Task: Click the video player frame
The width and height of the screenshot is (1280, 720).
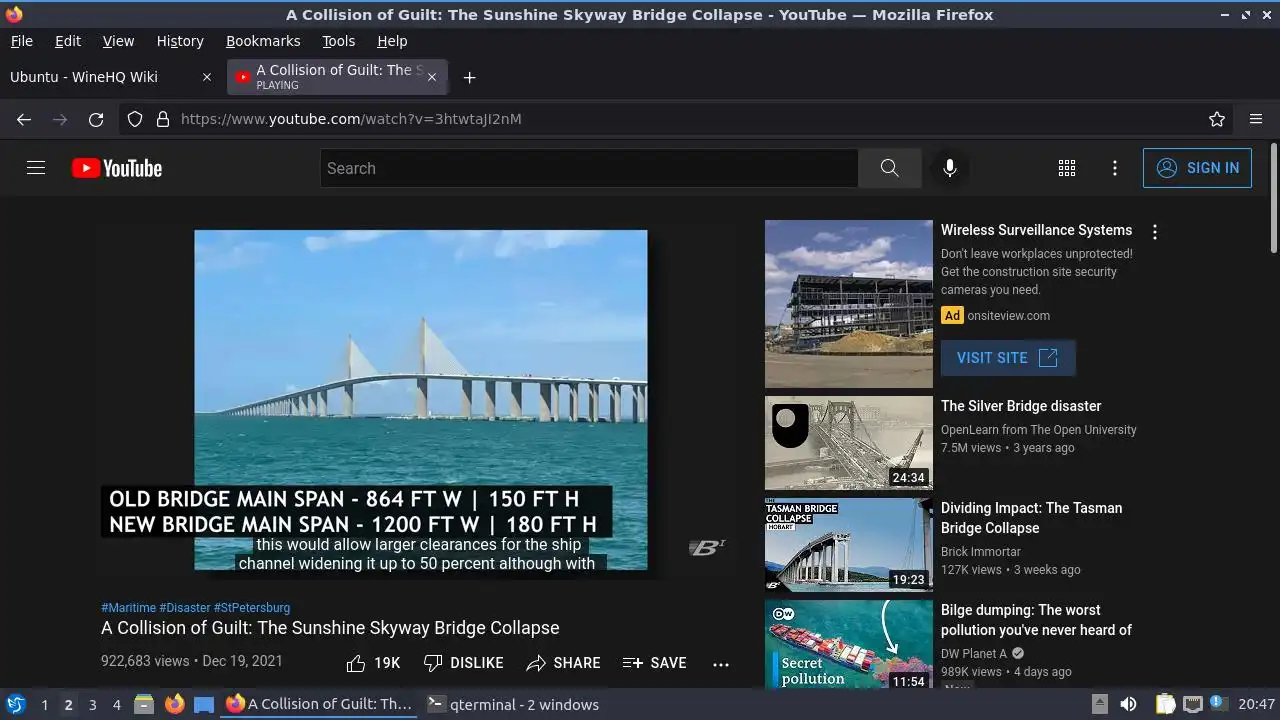Action: coord(421,400)
